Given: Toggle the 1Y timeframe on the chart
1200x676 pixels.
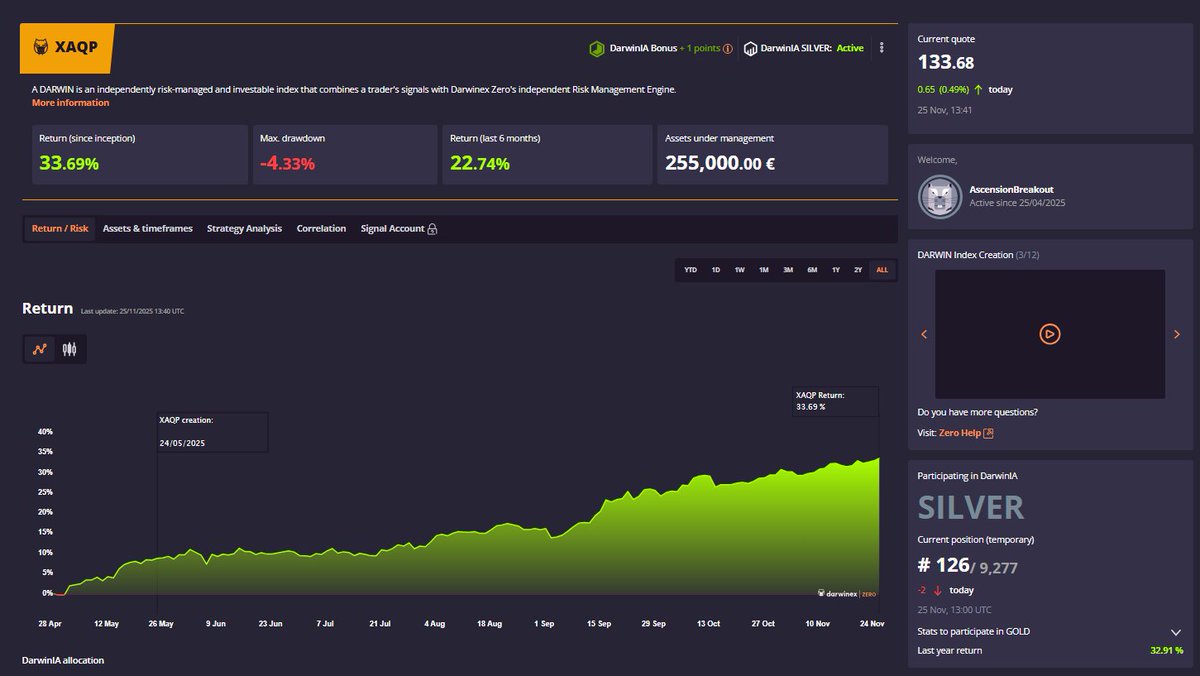Looking at the screenshot, I should click(x=835, y=269).
